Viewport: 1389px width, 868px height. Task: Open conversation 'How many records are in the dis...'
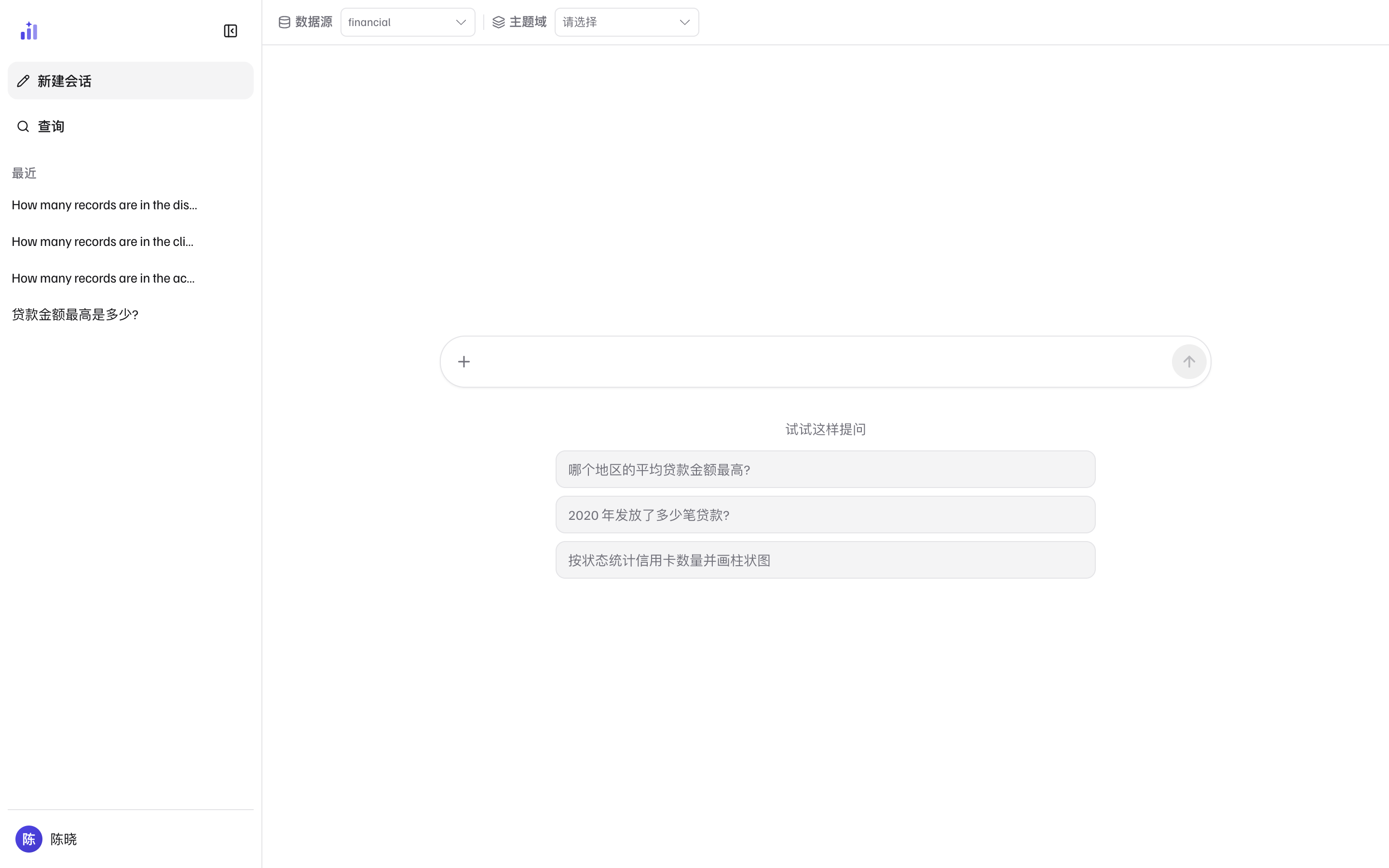coord(105,205)
